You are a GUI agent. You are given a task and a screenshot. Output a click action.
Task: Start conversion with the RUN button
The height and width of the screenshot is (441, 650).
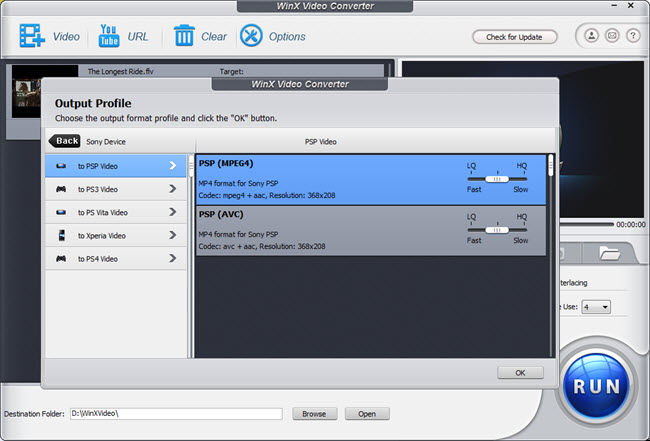[x=596, y=385]
